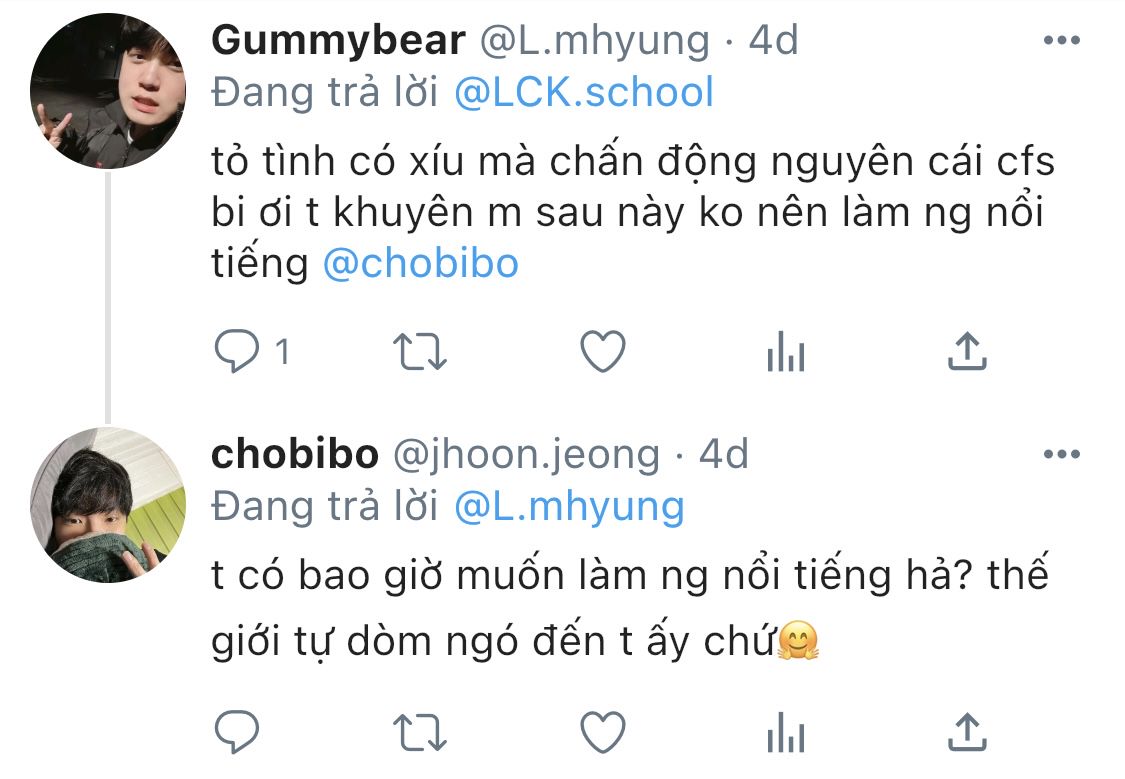This screenshot has width=1125, height=779.
Task: Open the @jhoon.jeong handle
Action: pos(526,455)
